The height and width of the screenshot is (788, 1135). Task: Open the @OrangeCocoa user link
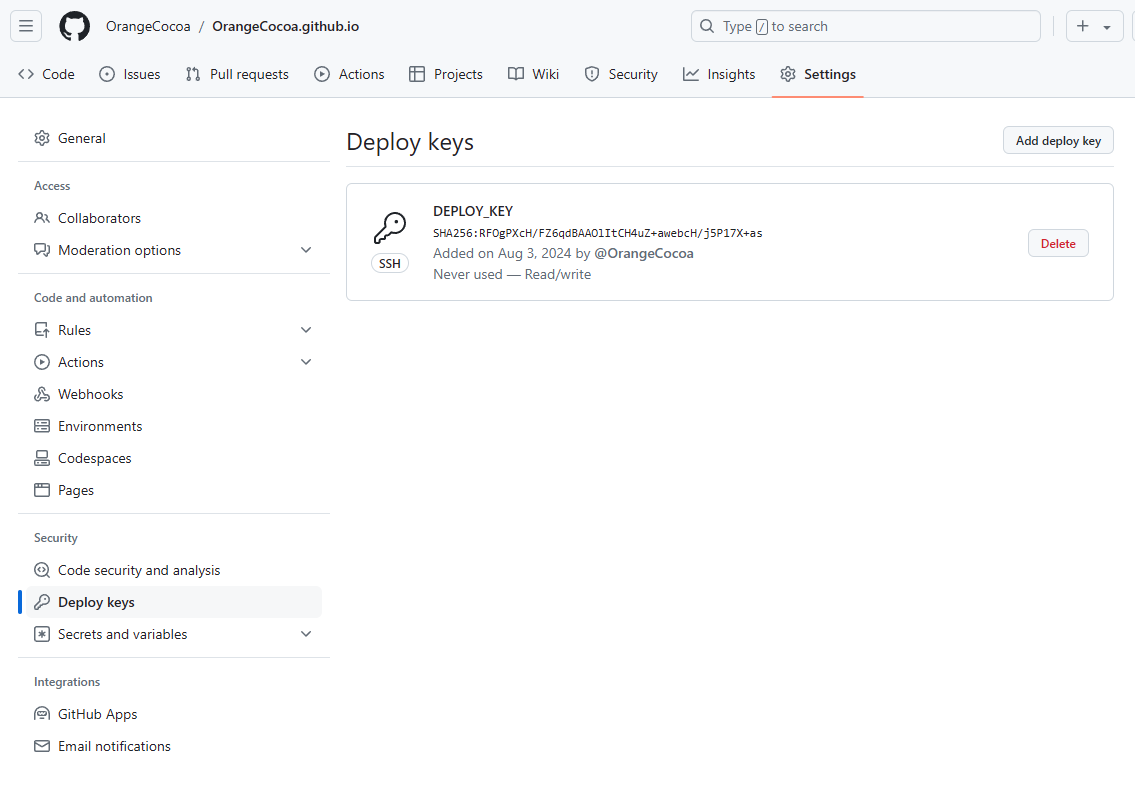click(x=644, y=253)
